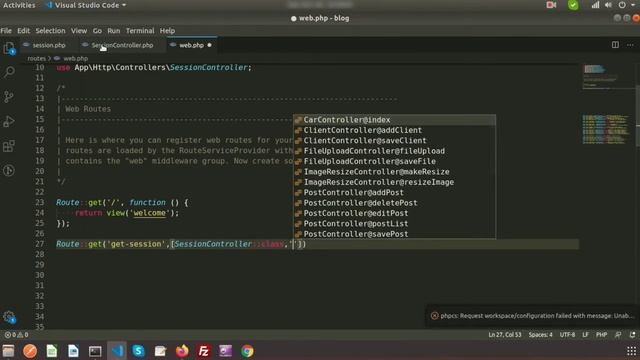Choose FileUploadController@fileUpload suggestion
Image resolution: width=640 pixels, height=360 pixels.
[394, 151]
